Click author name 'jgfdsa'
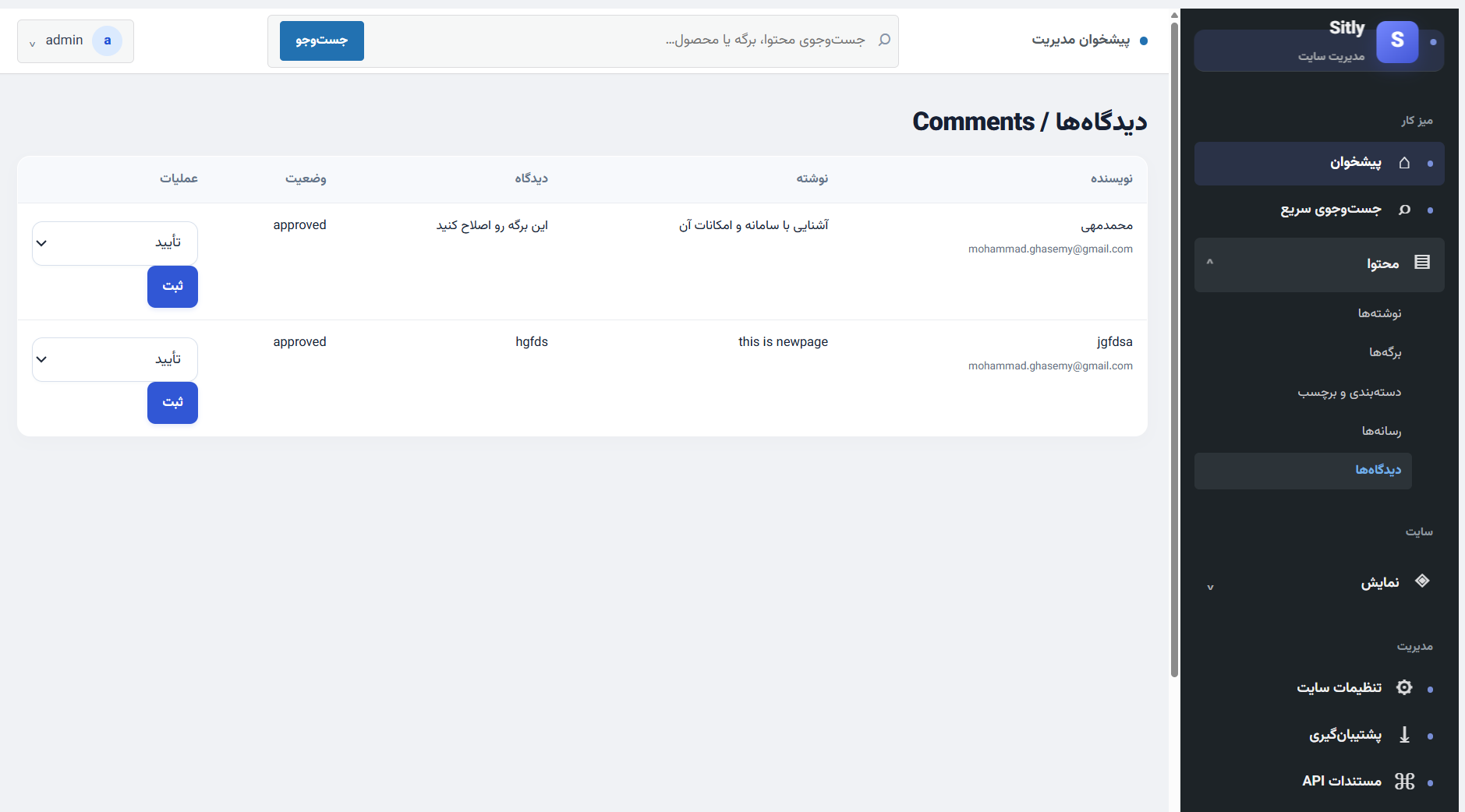Image resolution: width=1465 pixels, height=812 pixels. [x=1114, y=342]
